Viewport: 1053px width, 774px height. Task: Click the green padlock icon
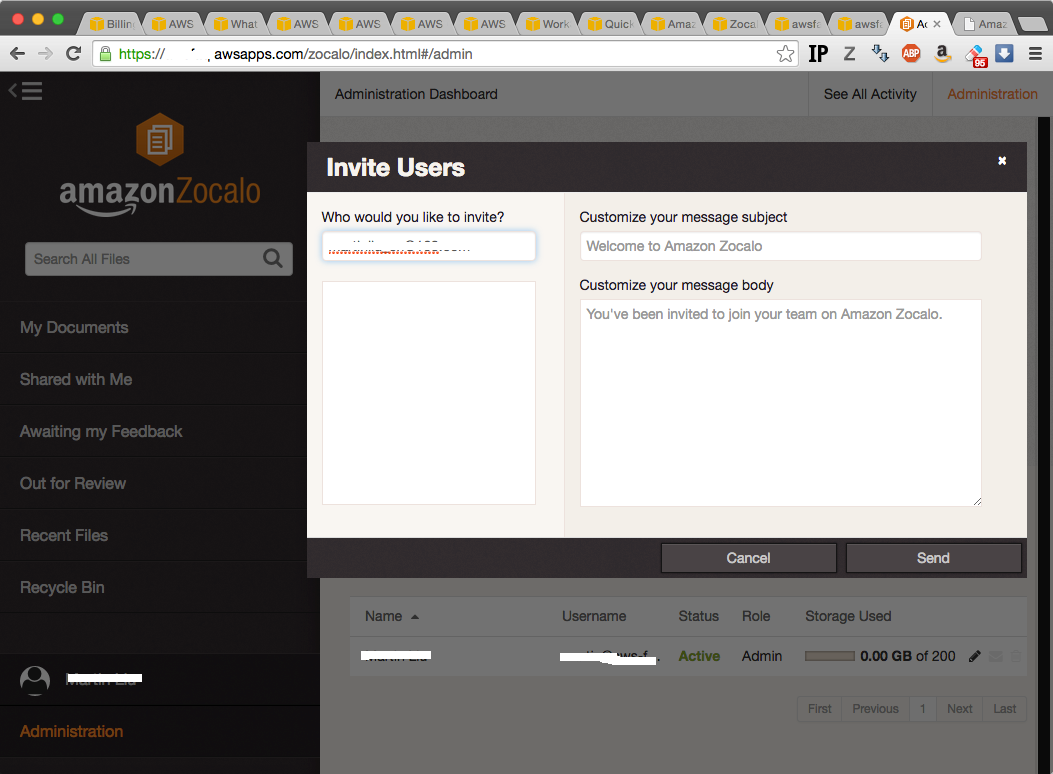coord(105,54)
